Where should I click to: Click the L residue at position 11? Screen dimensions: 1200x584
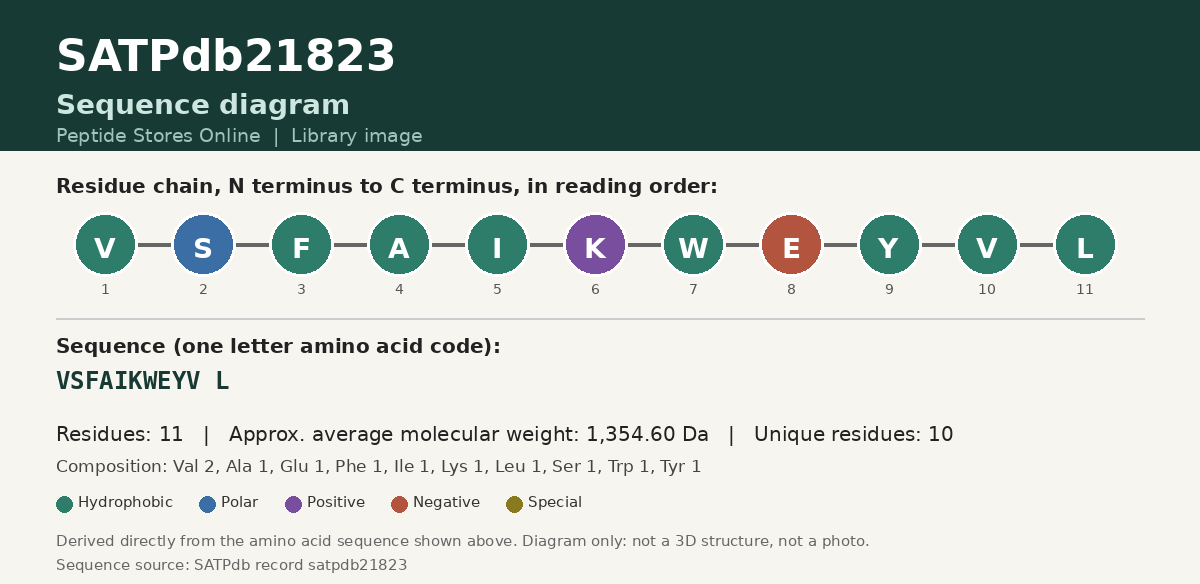pyautogui.click(x=1085, y=245)
